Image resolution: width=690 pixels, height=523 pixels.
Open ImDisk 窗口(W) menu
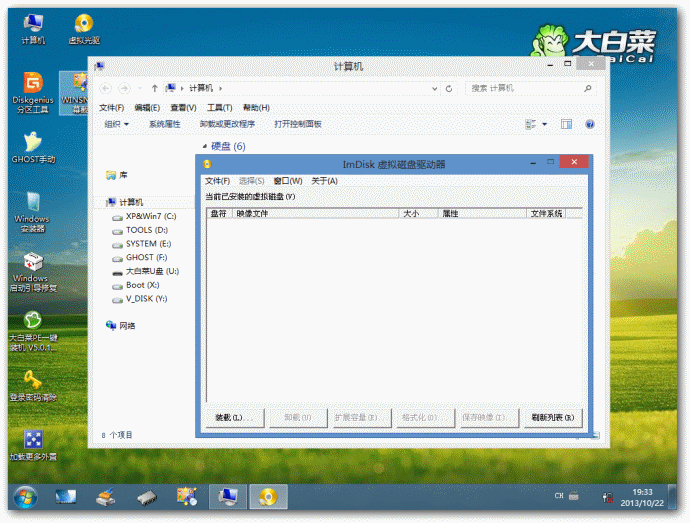tap(288, 181)
